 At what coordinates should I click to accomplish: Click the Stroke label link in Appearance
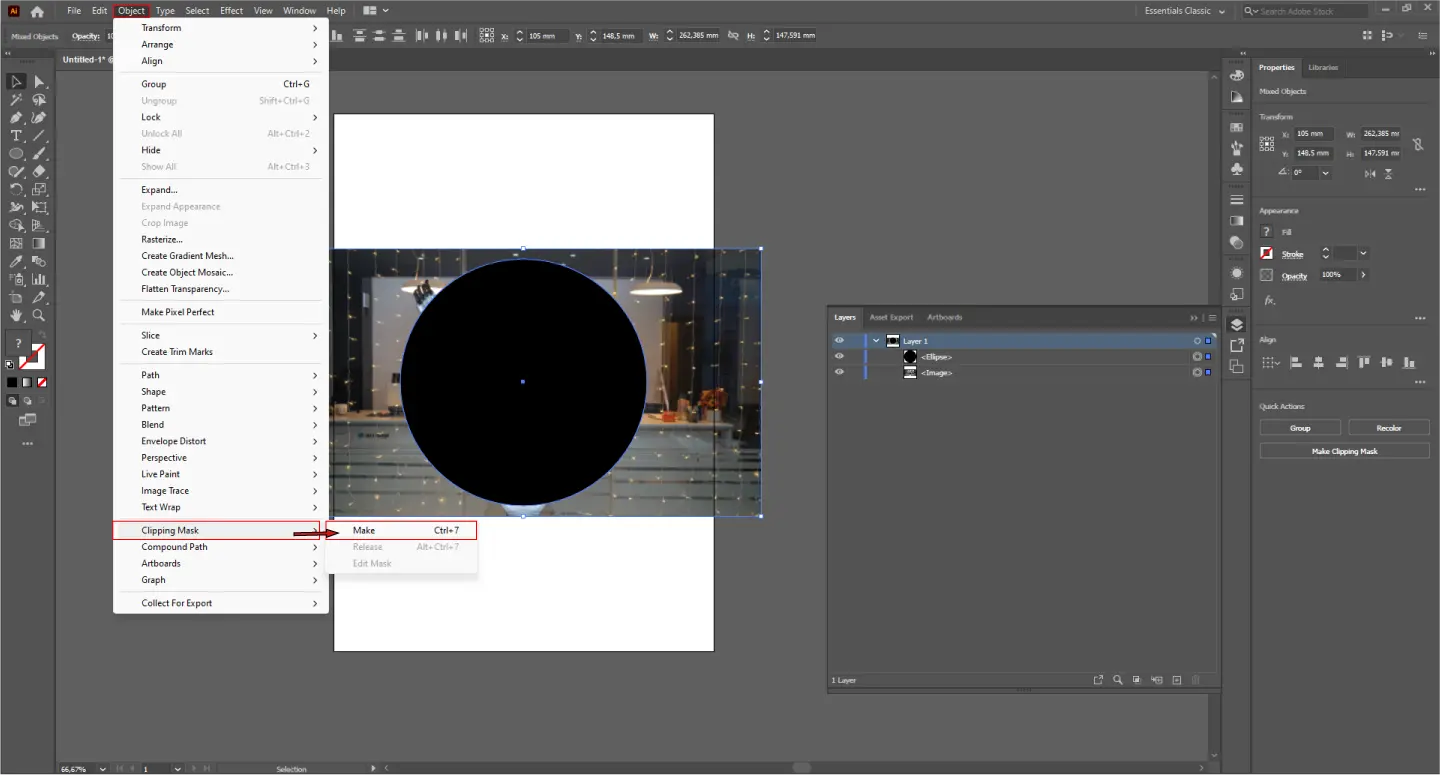pyautogui.click(x=1293, y=254)
